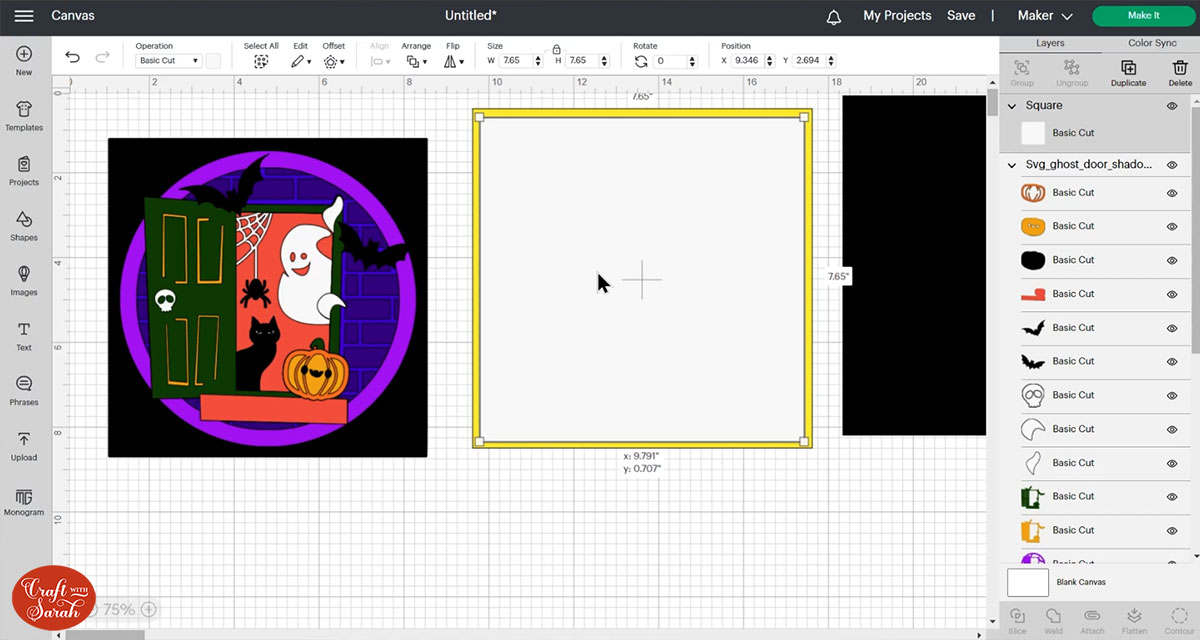
Task: Switch to the Color Sync tab
Action: point(1152,43)
